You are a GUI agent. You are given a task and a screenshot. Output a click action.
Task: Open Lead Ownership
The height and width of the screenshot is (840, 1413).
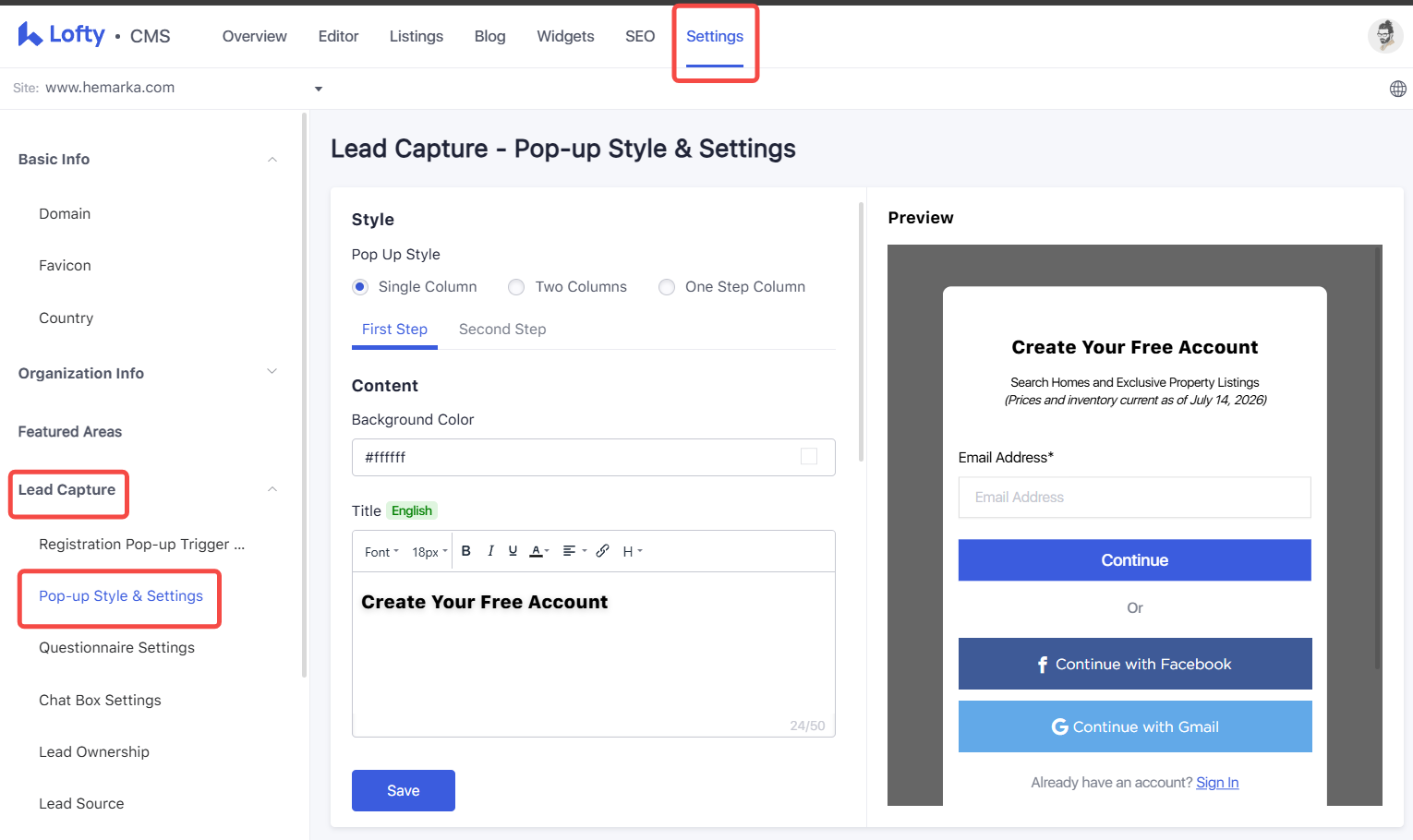[x=94, y=752]
